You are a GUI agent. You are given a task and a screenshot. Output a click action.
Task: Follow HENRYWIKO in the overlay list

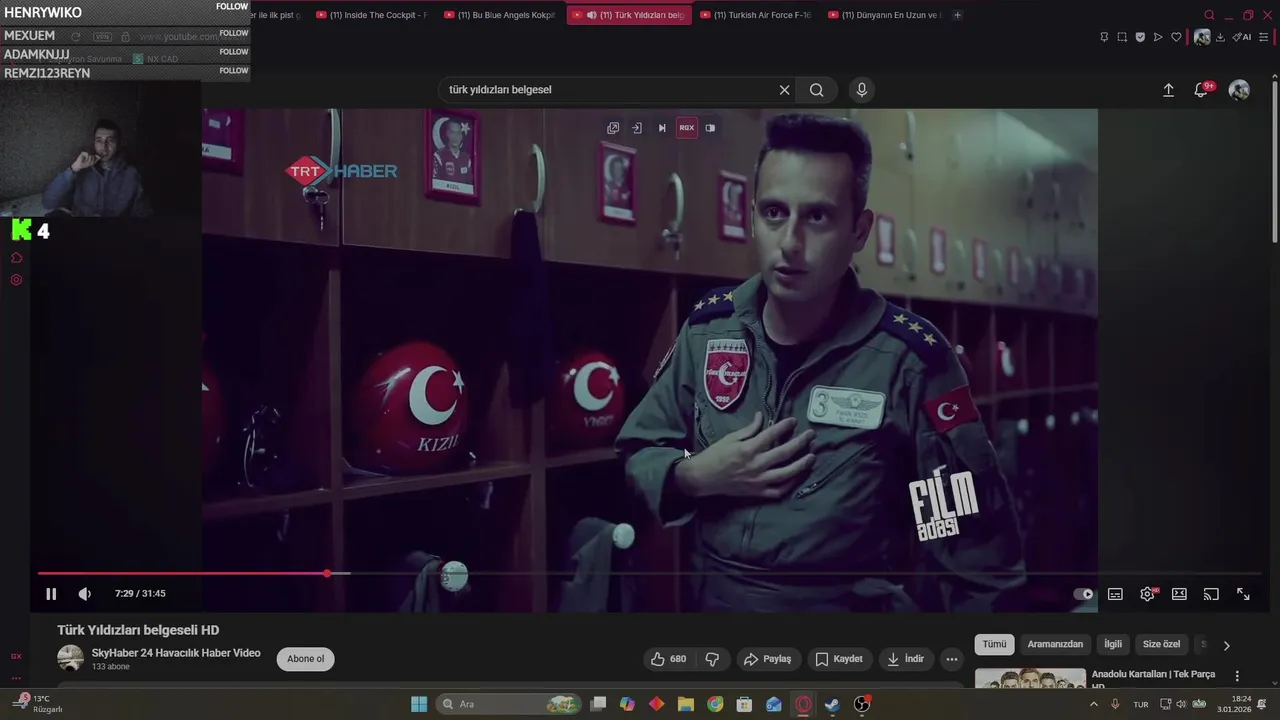pos(232,7)
